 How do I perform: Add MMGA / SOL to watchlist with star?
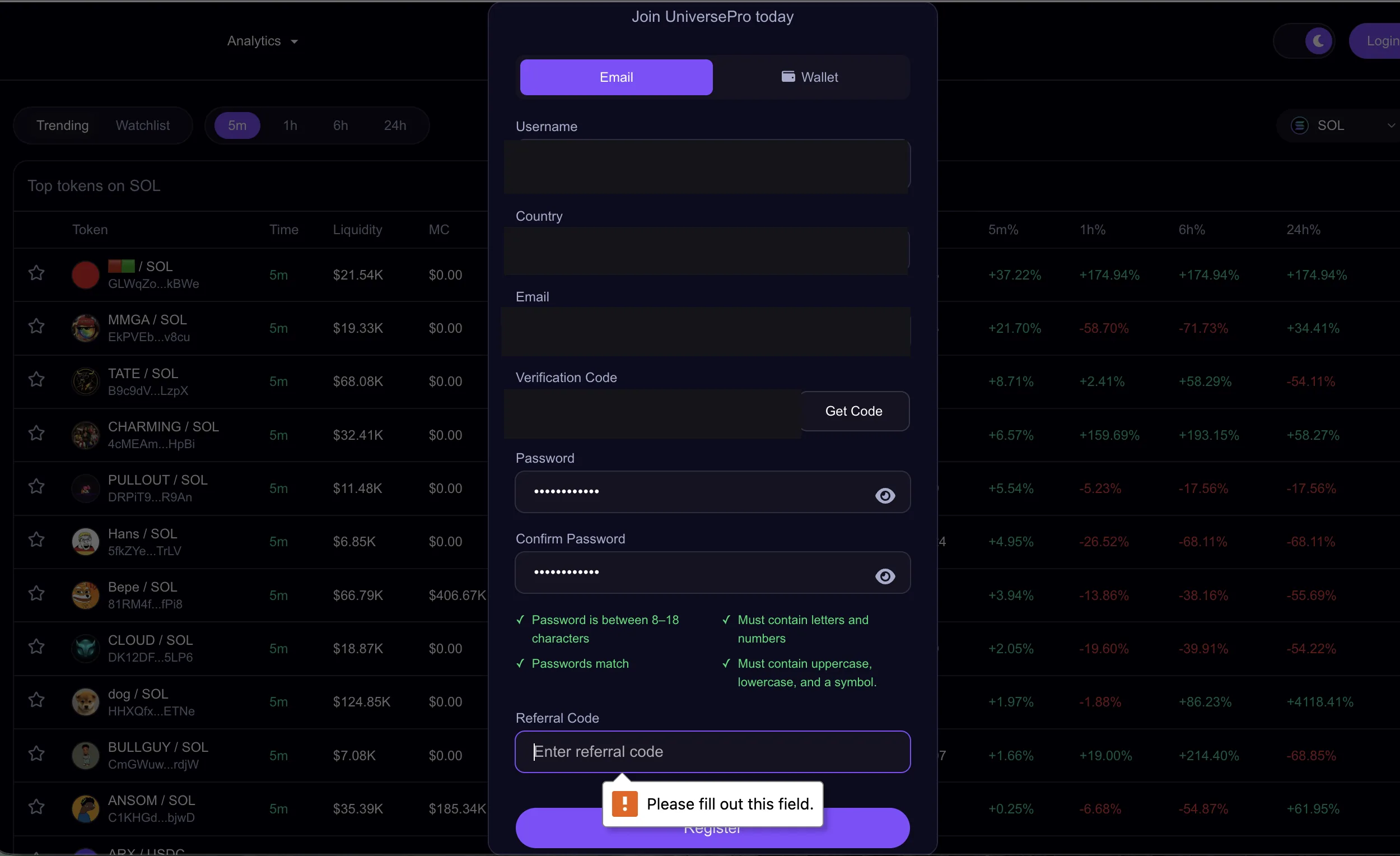(x=36, y=326)
